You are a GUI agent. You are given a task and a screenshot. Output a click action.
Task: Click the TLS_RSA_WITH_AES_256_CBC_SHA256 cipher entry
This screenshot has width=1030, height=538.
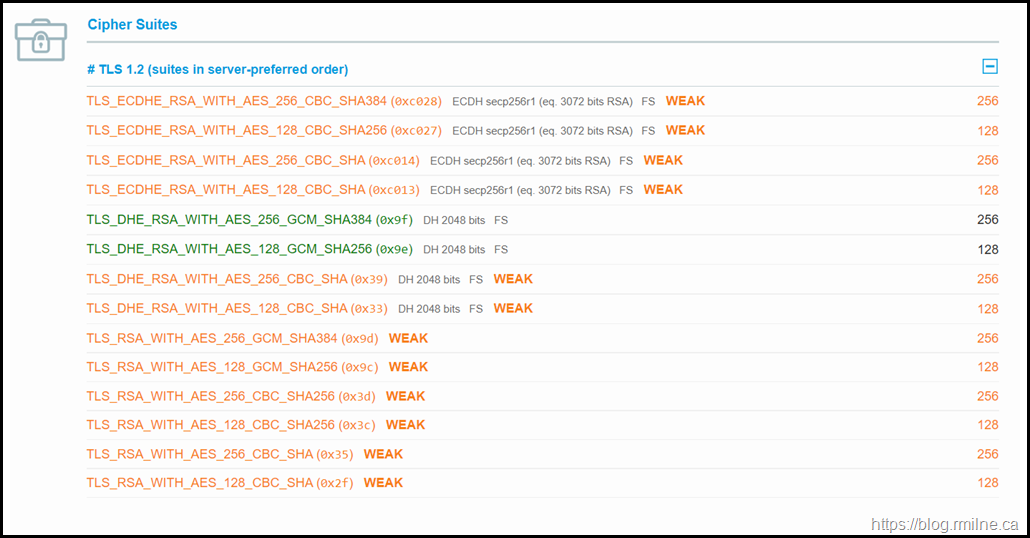(210, 396)
